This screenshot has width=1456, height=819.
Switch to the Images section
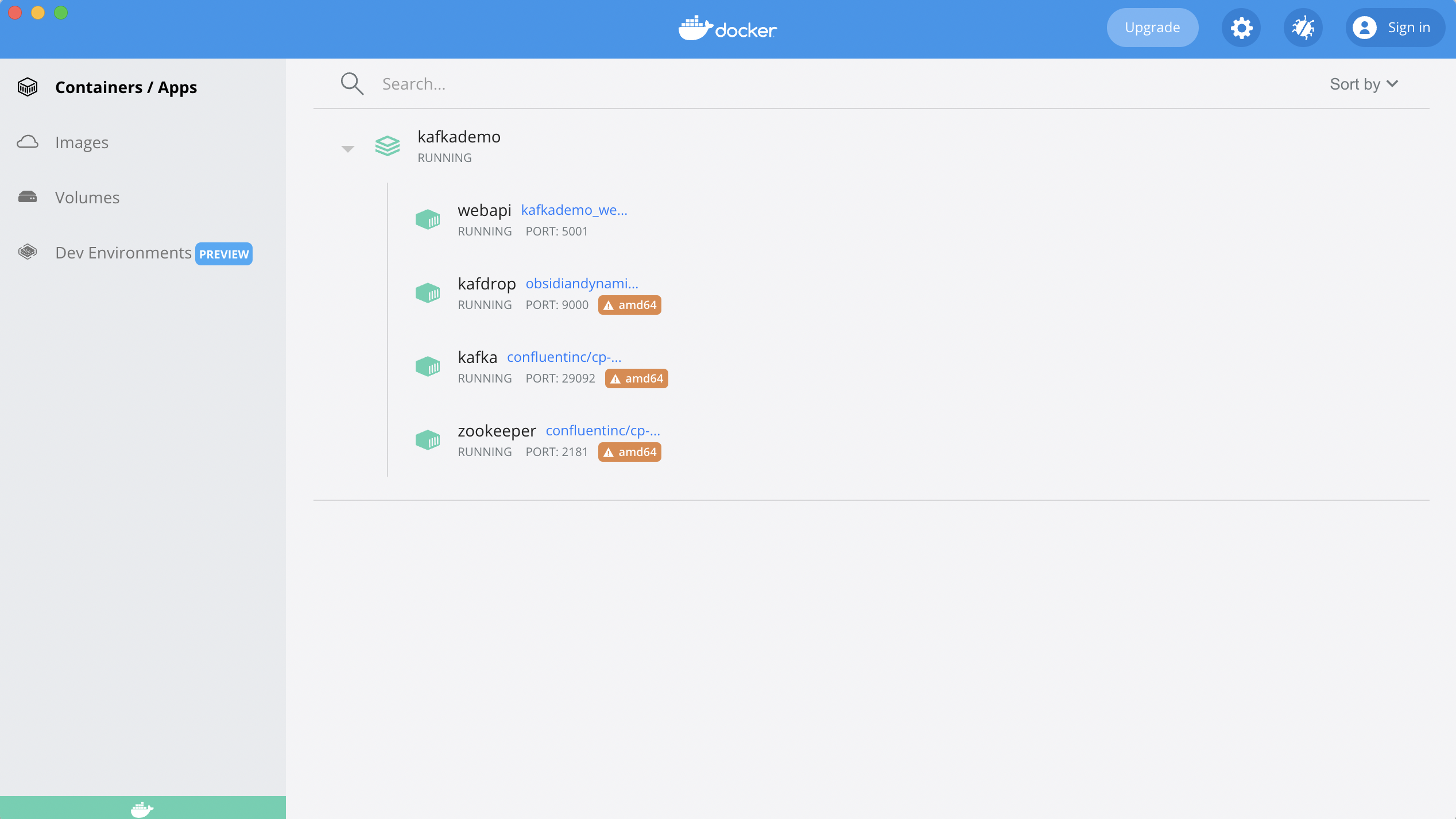(x=82, y=142)
